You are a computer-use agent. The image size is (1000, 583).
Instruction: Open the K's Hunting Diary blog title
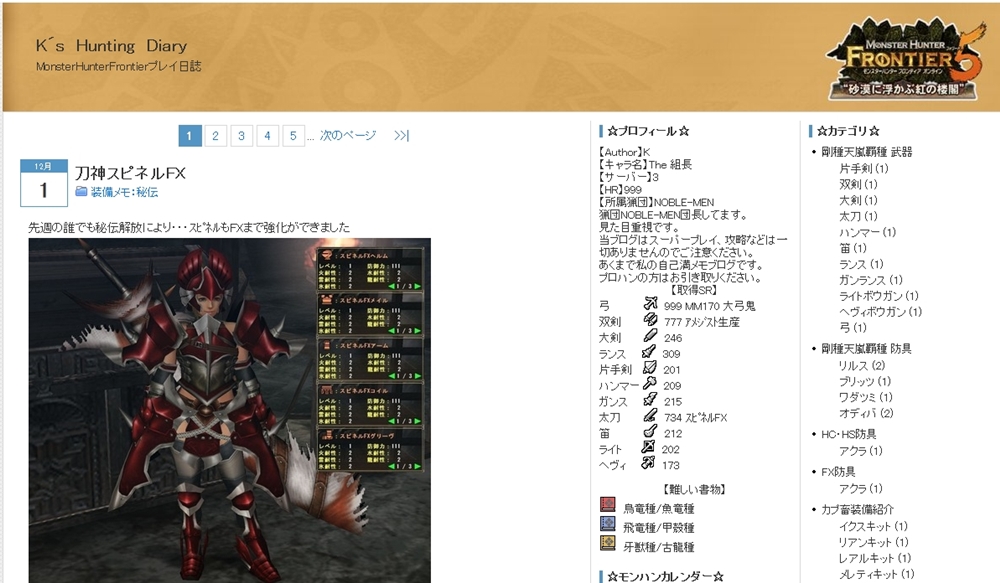[x=112, y=46]
